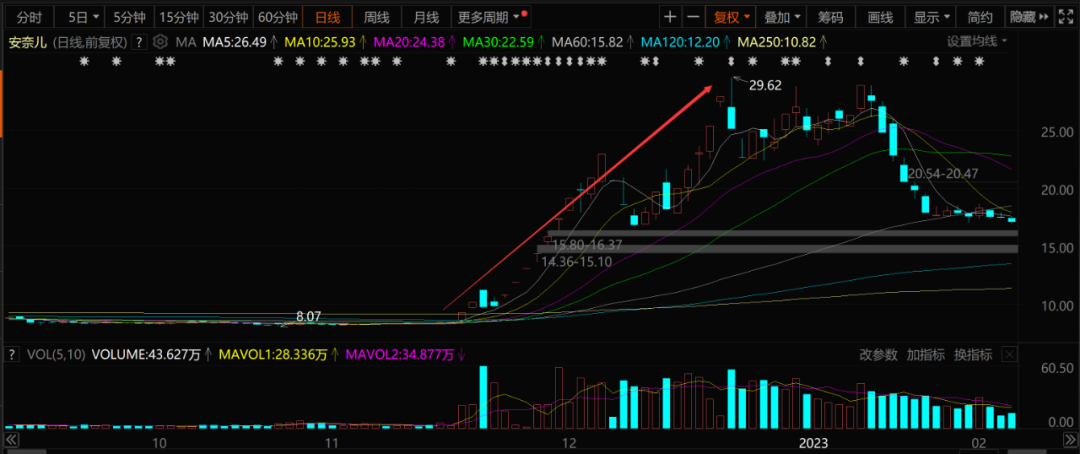Click the 加指标 add indicator link
The image size is (1080, 454).
(925, 355)
